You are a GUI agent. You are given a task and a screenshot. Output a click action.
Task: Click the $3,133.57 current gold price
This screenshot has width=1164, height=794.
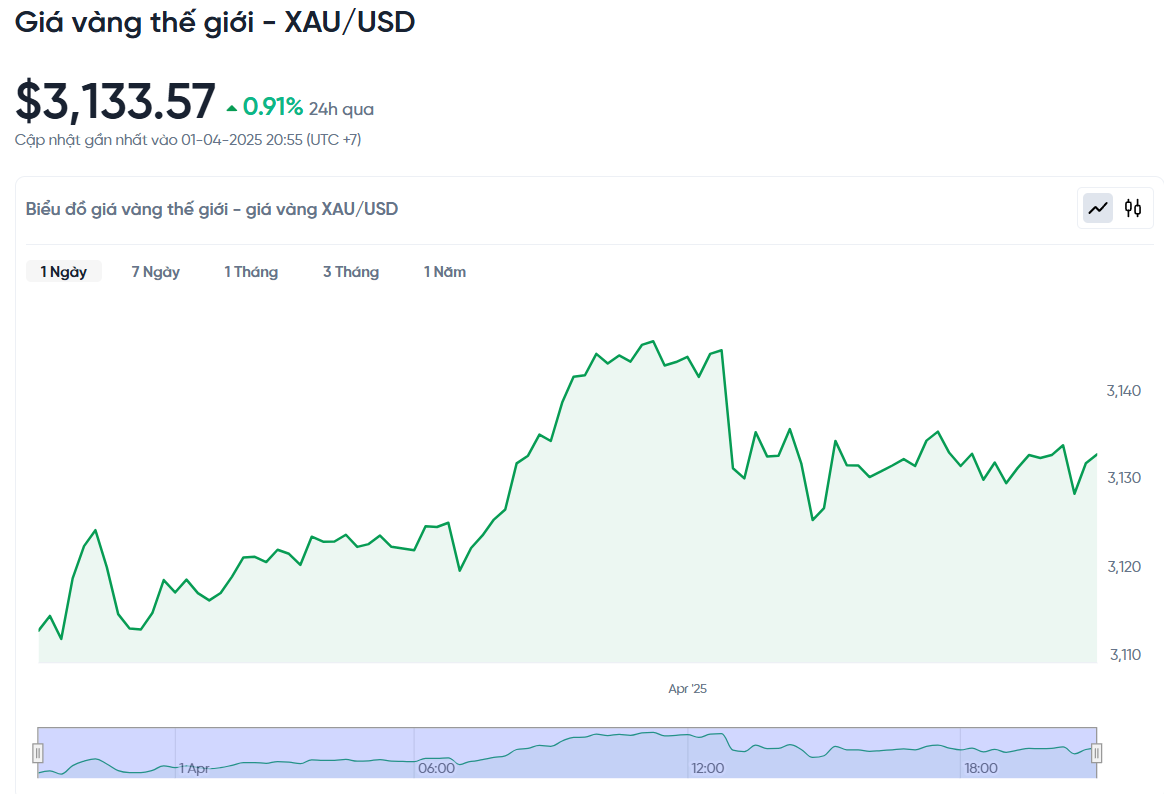coord(116,102)
